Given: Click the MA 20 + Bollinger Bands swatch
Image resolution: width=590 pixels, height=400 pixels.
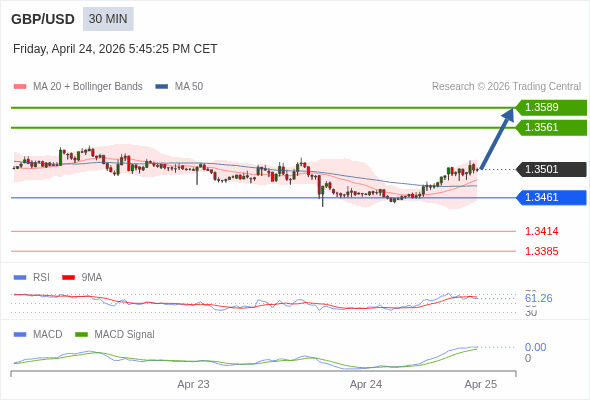Looking at the screenshot, I should 20,87.
